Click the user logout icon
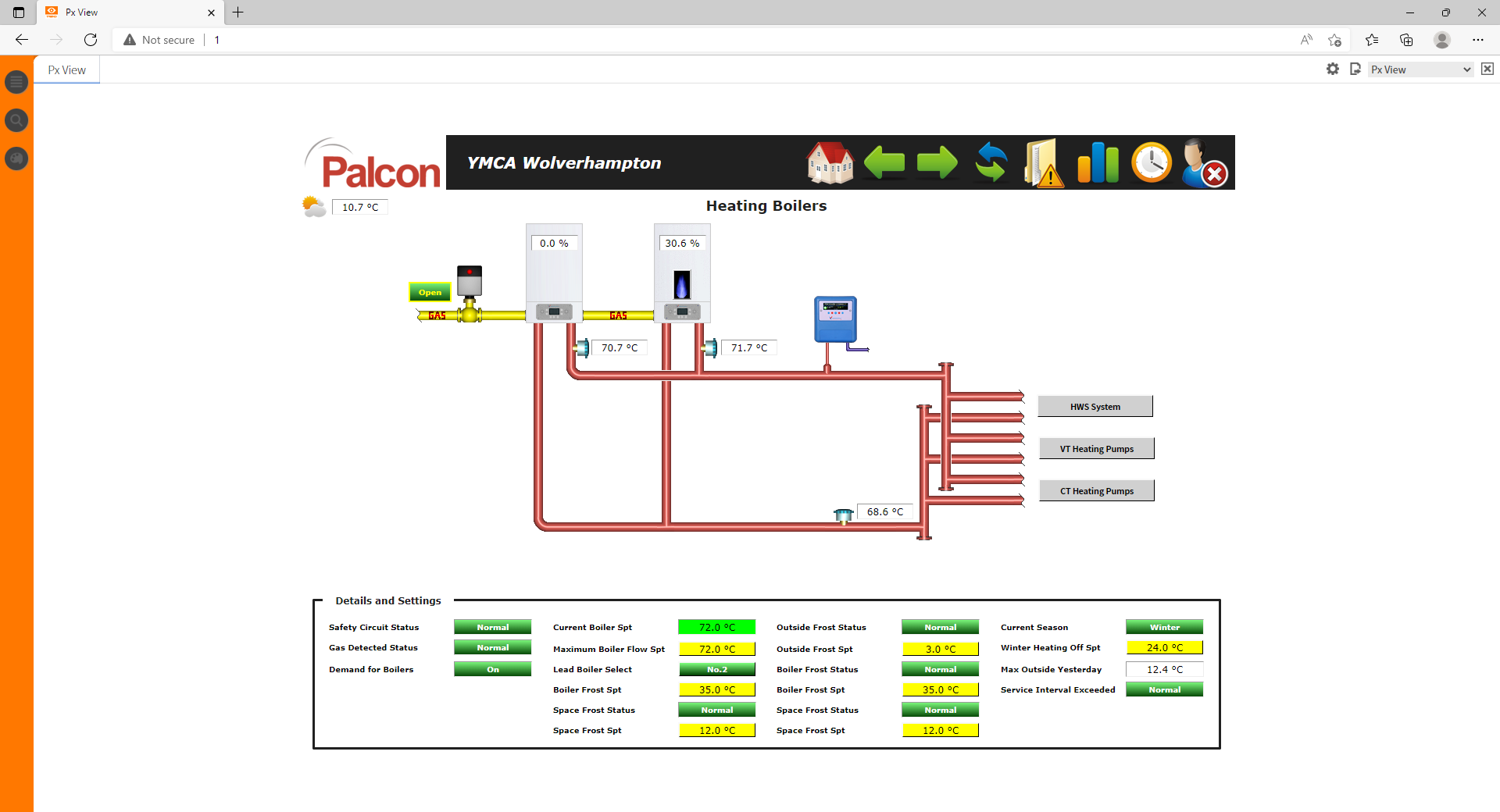The image size is (1500, 812). click(x=1204, y=163)
